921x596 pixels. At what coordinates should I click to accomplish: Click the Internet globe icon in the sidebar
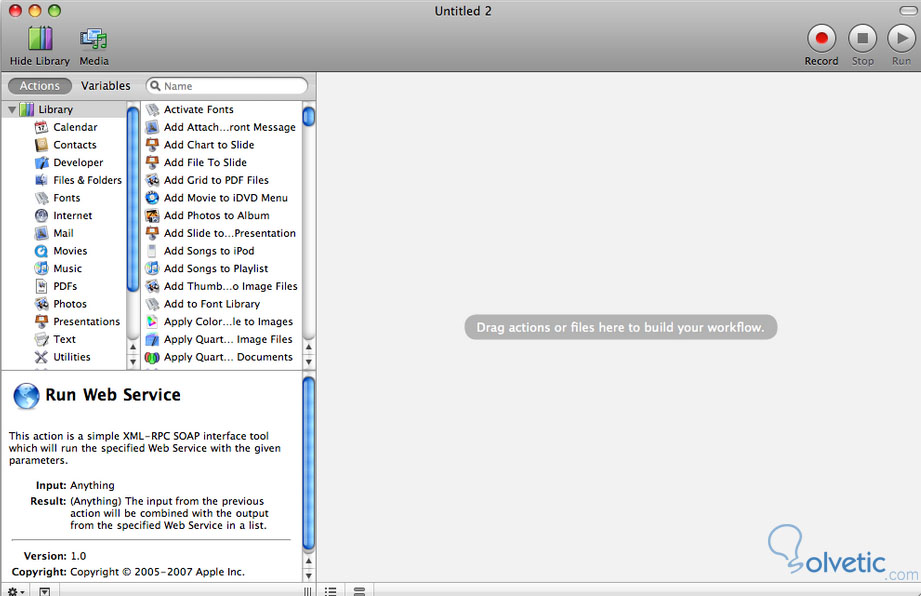[x=41, y=215]
